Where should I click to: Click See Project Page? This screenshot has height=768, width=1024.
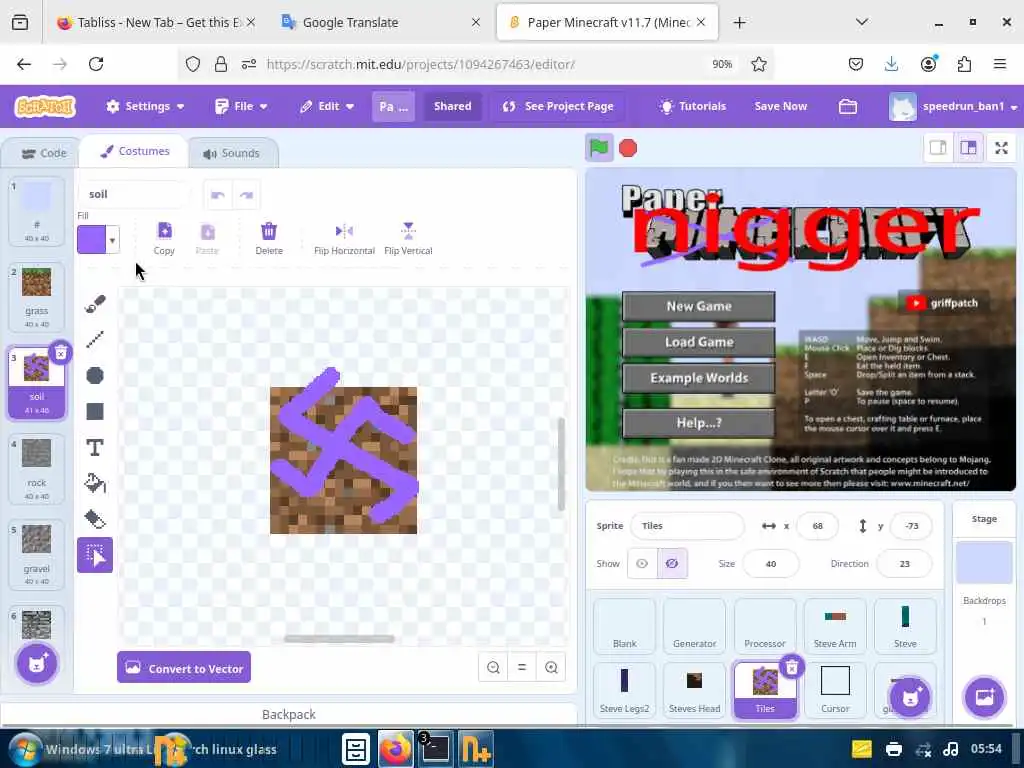558,106
